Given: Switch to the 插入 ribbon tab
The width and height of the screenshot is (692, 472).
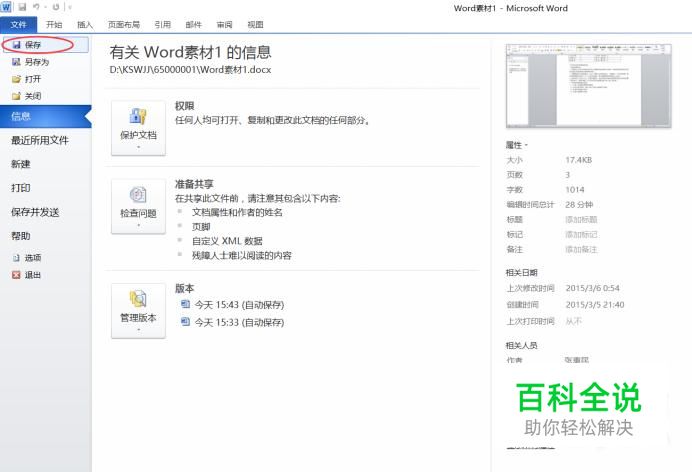Looking at the screenshot, I should point(85,25).
